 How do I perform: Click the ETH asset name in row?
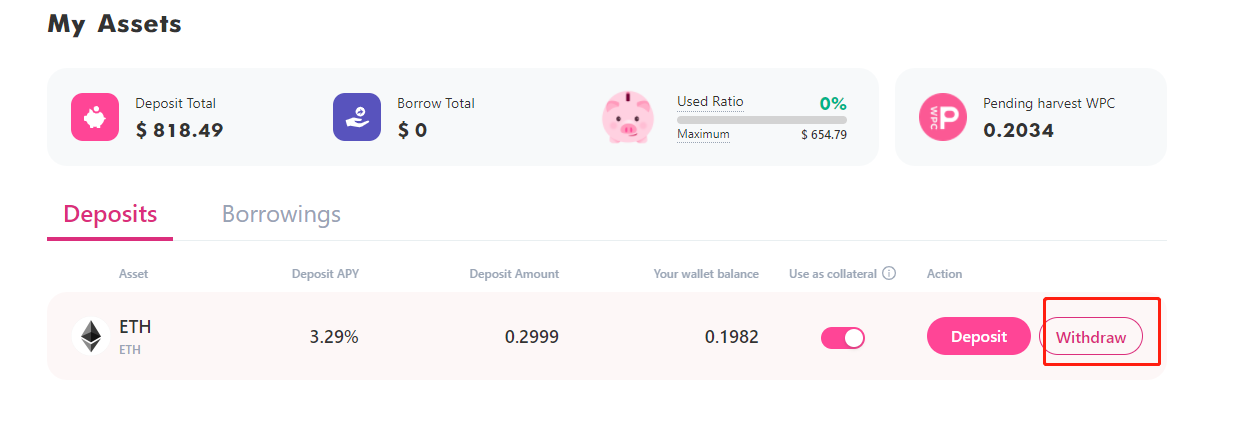135,327
